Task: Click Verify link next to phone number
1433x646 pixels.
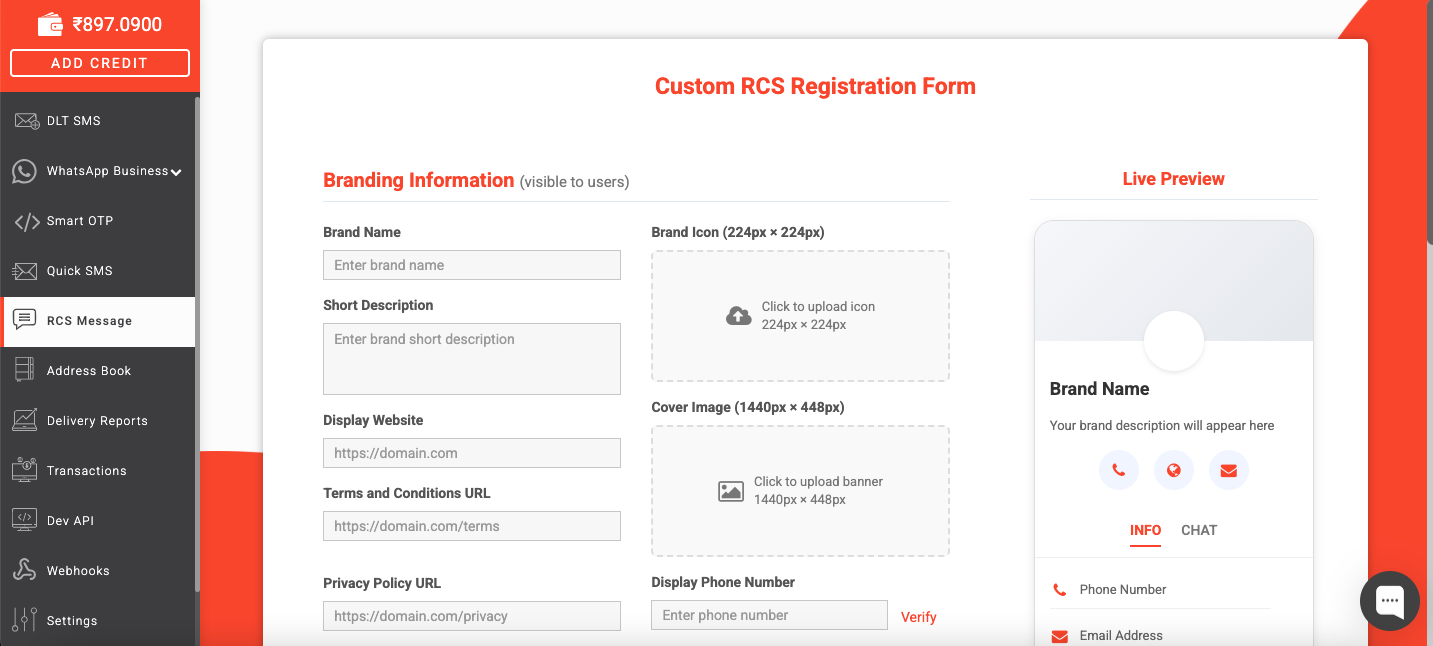Action: click(919, 617)
